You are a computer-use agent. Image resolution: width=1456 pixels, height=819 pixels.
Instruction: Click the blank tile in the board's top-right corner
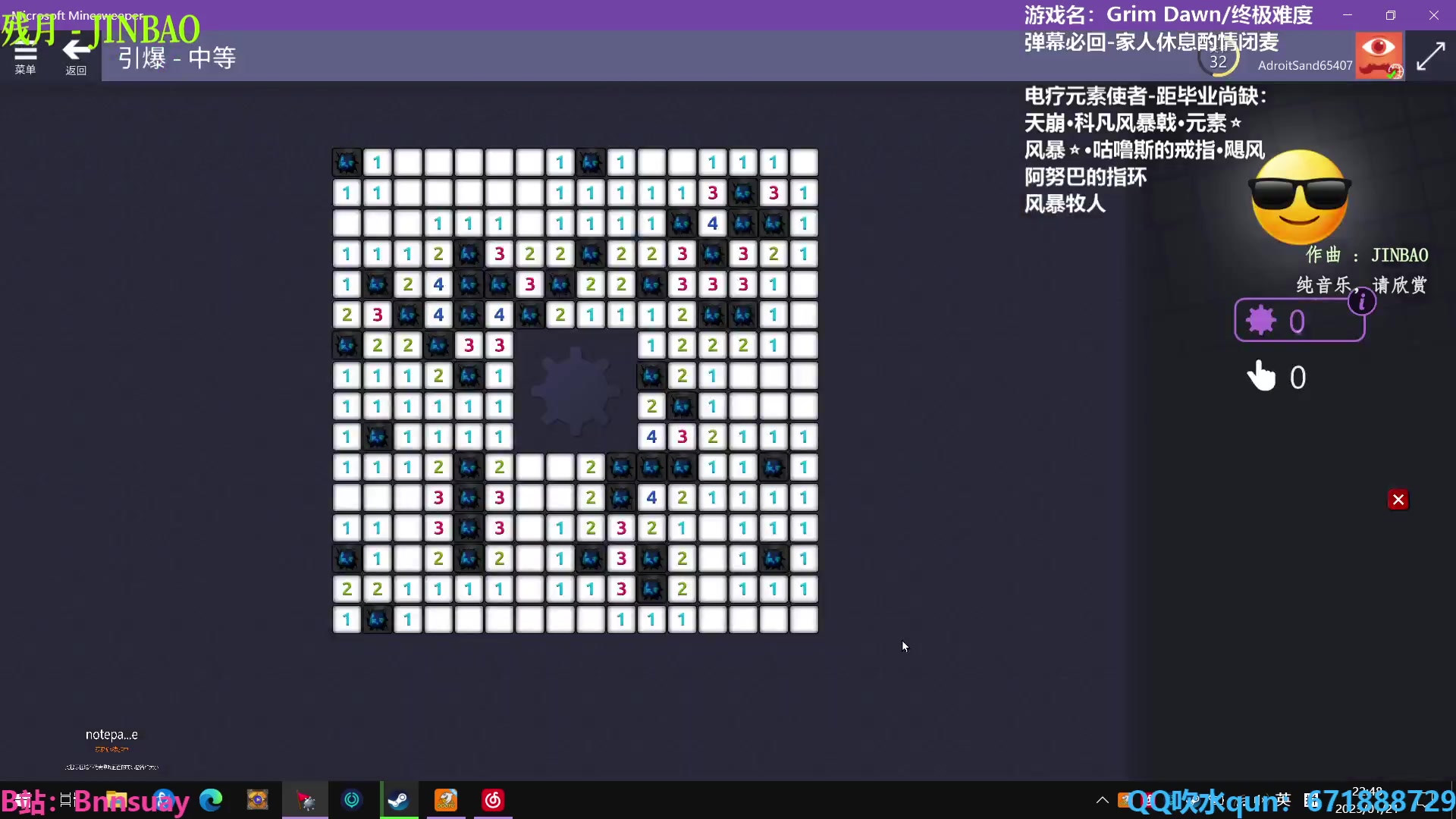(x=803, y=162)
